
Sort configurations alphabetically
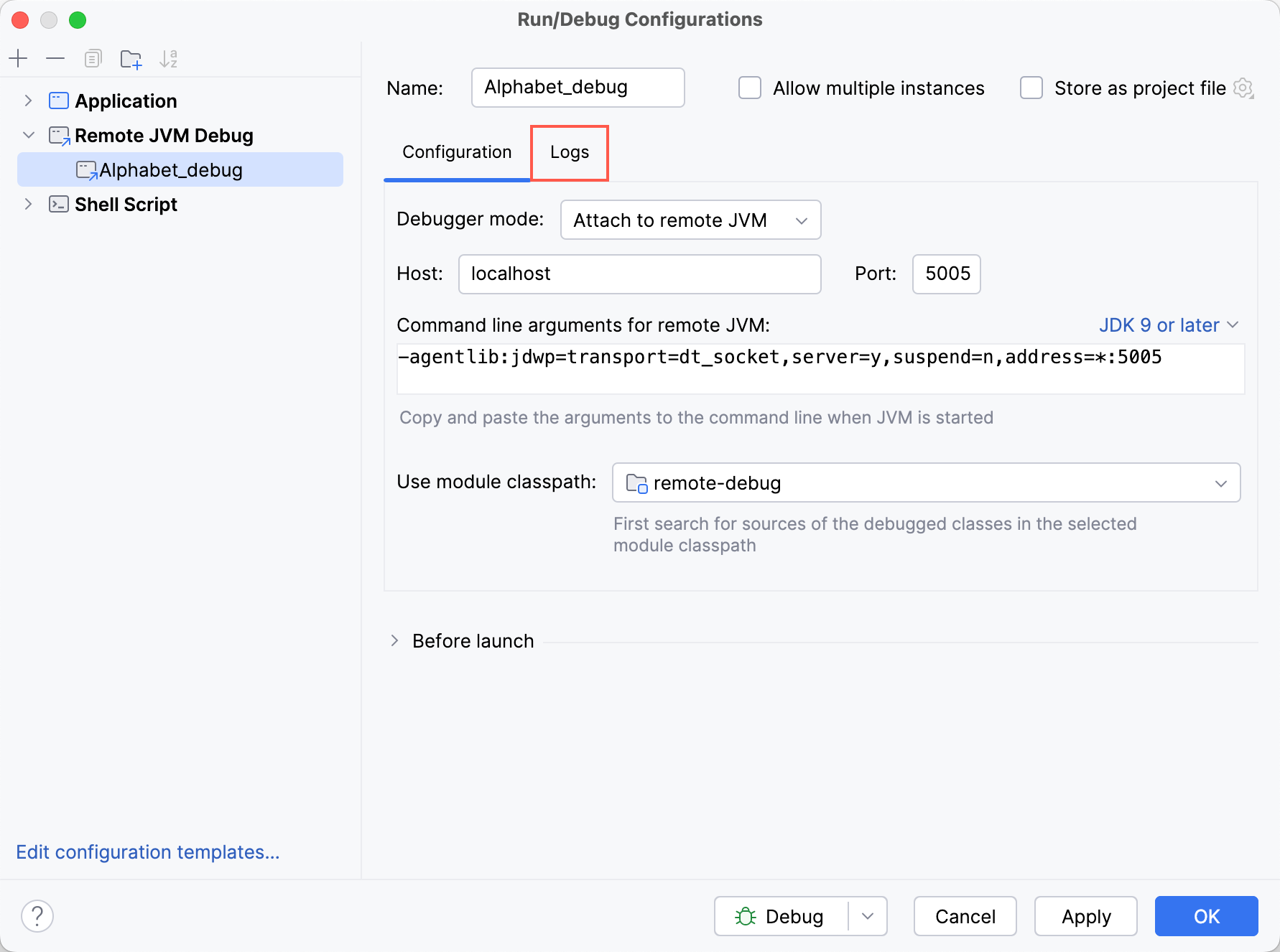pos(169,58)
